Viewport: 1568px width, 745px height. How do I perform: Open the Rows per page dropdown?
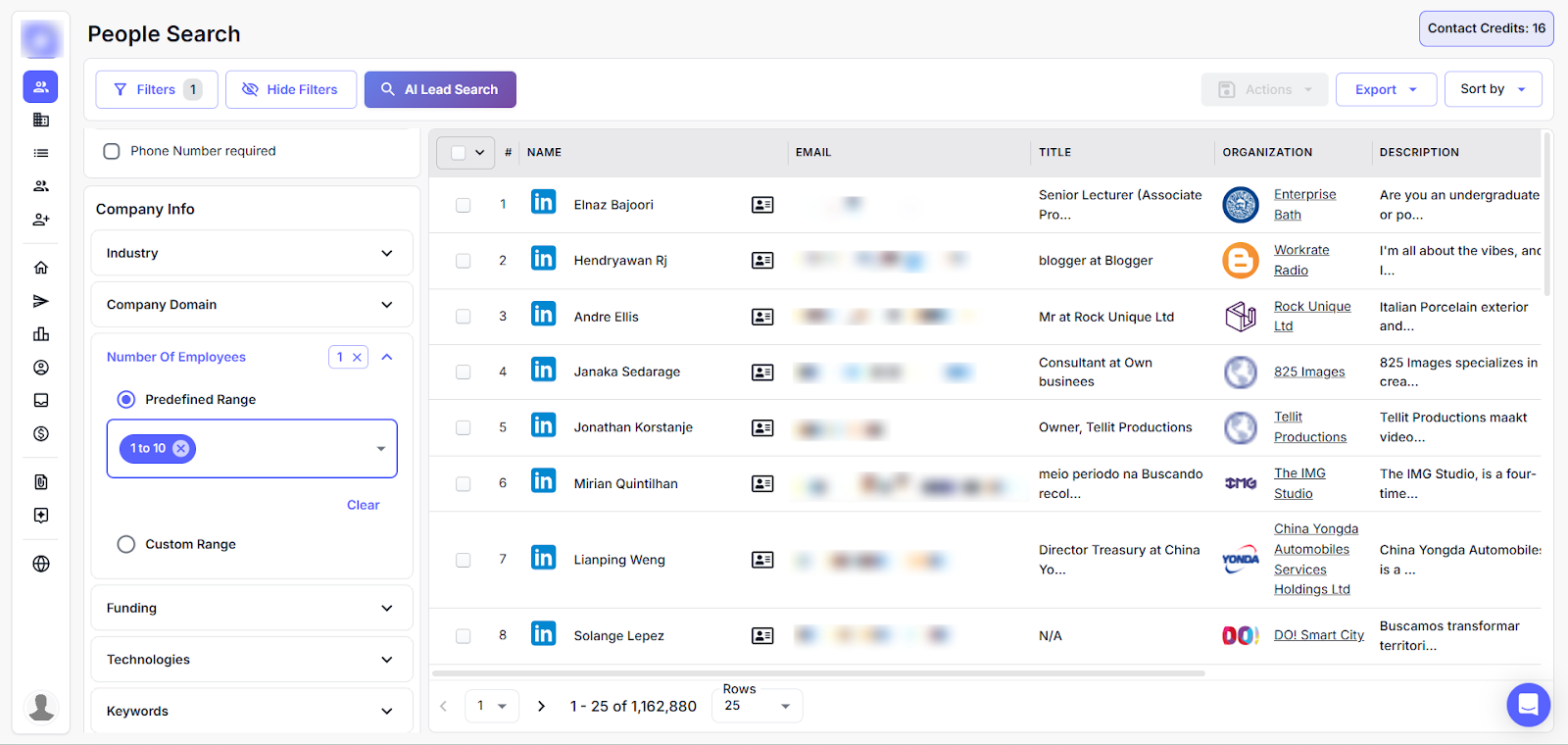click(757, 706)
